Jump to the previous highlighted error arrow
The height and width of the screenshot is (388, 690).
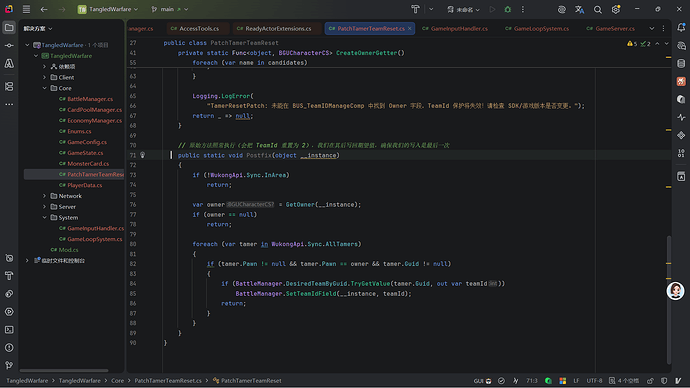click(x=657, y=44)
